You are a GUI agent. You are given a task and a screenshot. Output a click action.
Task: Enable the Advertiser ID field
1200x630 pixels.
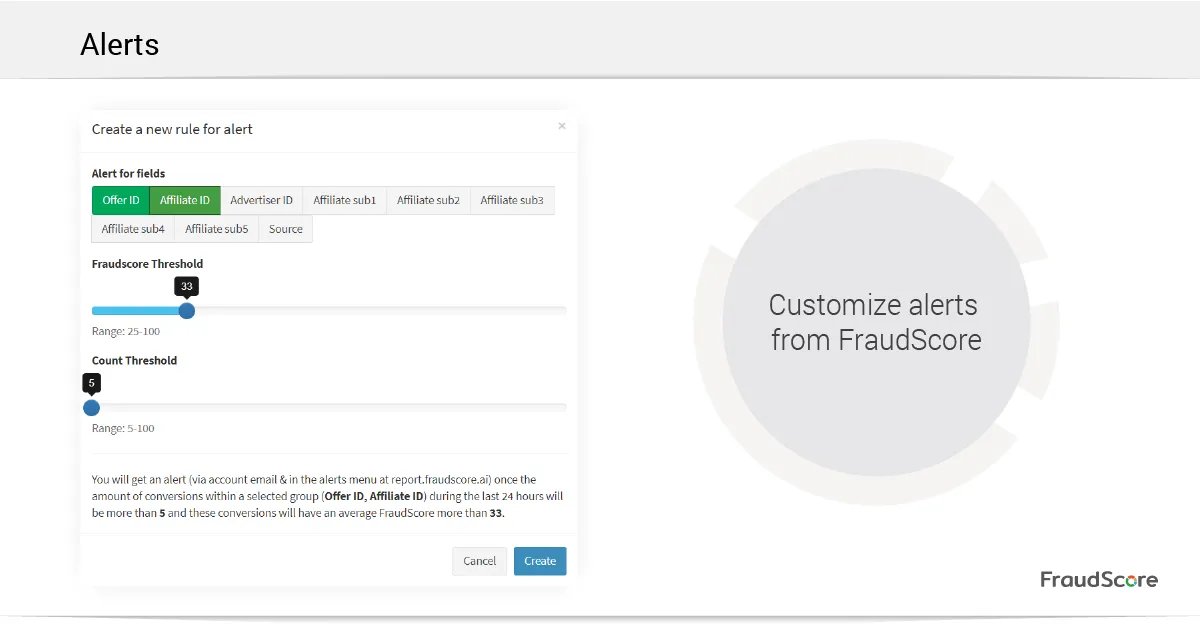(261, 200)
